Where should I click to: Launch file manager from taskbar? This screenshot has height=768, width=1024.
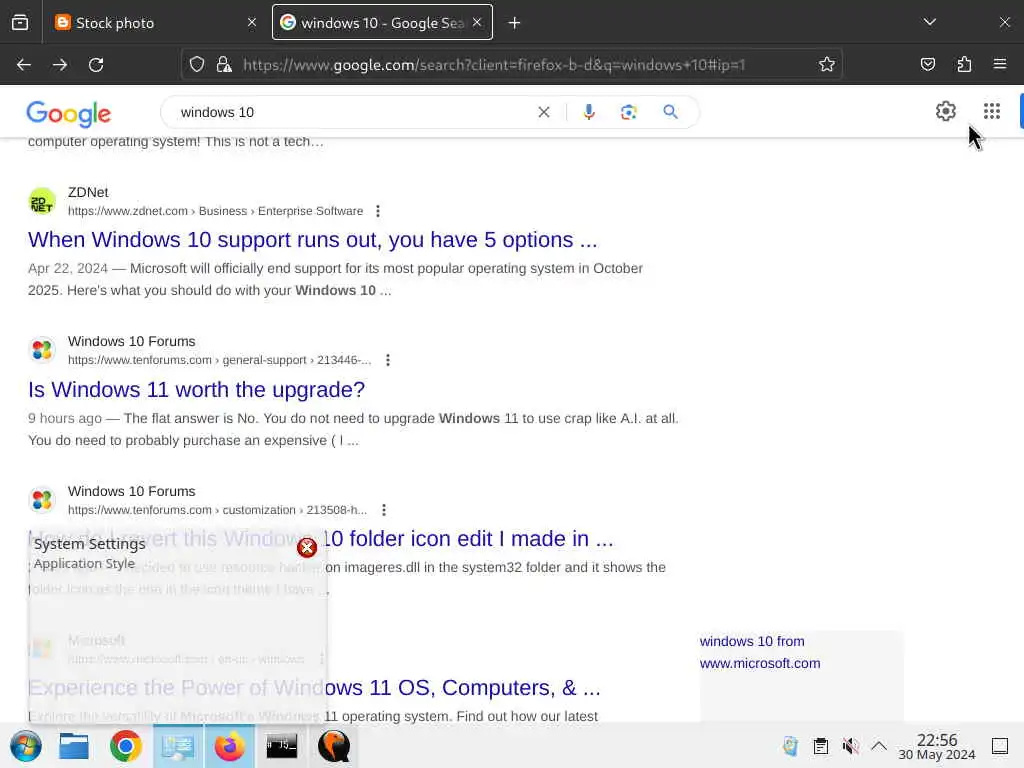pos(74,746)
